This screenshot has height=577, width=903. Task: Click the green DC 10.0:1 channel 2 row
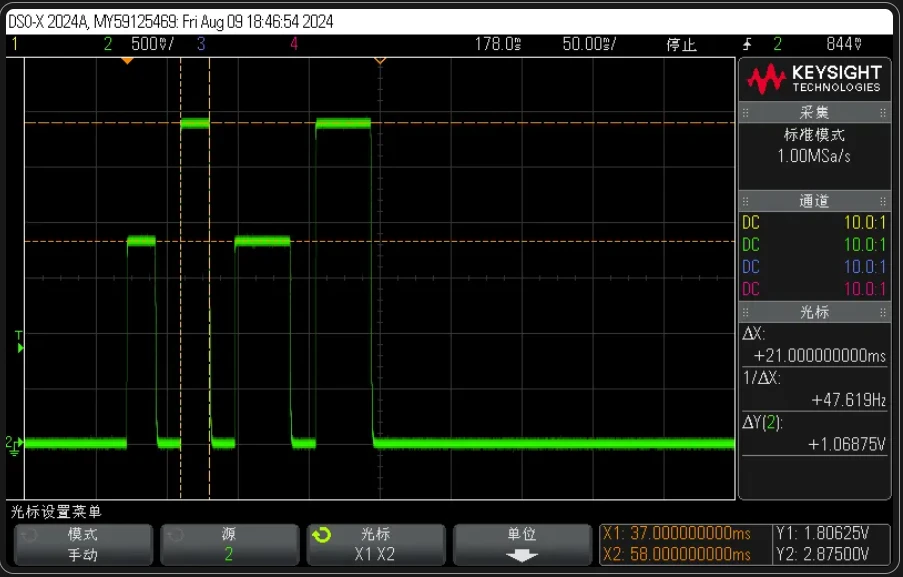[x=814, y=245]
